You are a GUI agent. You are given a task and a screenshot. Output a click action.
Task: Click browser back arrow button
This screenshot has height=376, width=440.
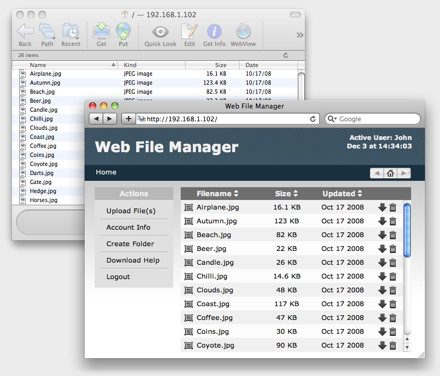point(97,119)
